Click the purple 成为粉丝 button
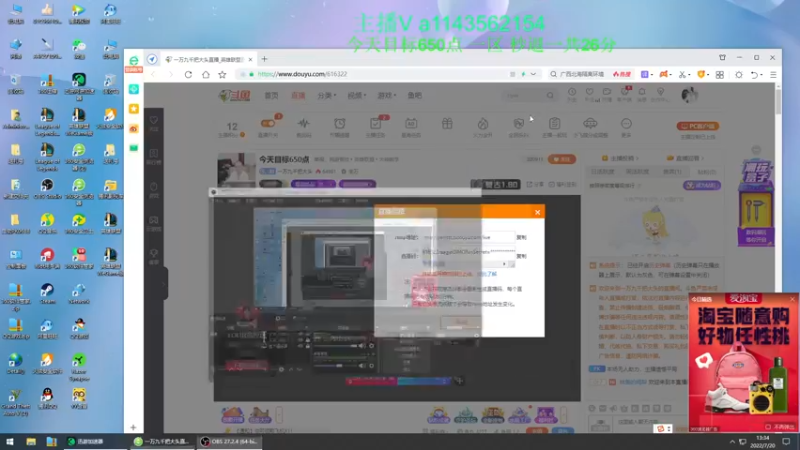The width and height of the screenshot is (800, 450). (702, 185)
